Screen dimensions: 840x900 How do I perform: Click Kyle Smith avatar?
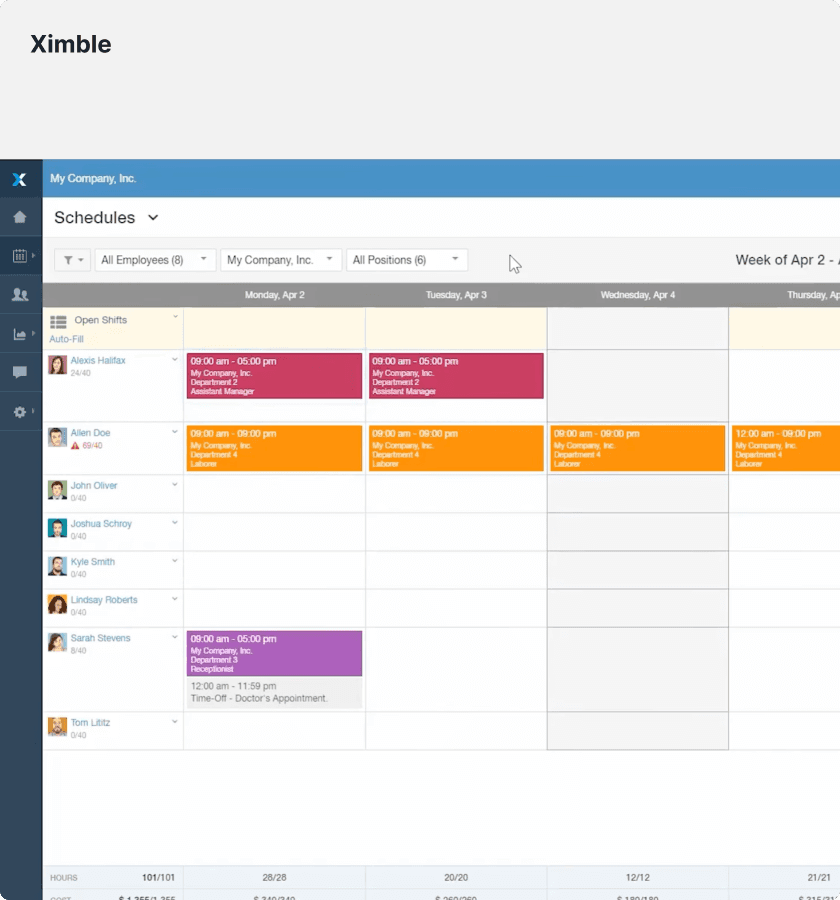point(57,566)
